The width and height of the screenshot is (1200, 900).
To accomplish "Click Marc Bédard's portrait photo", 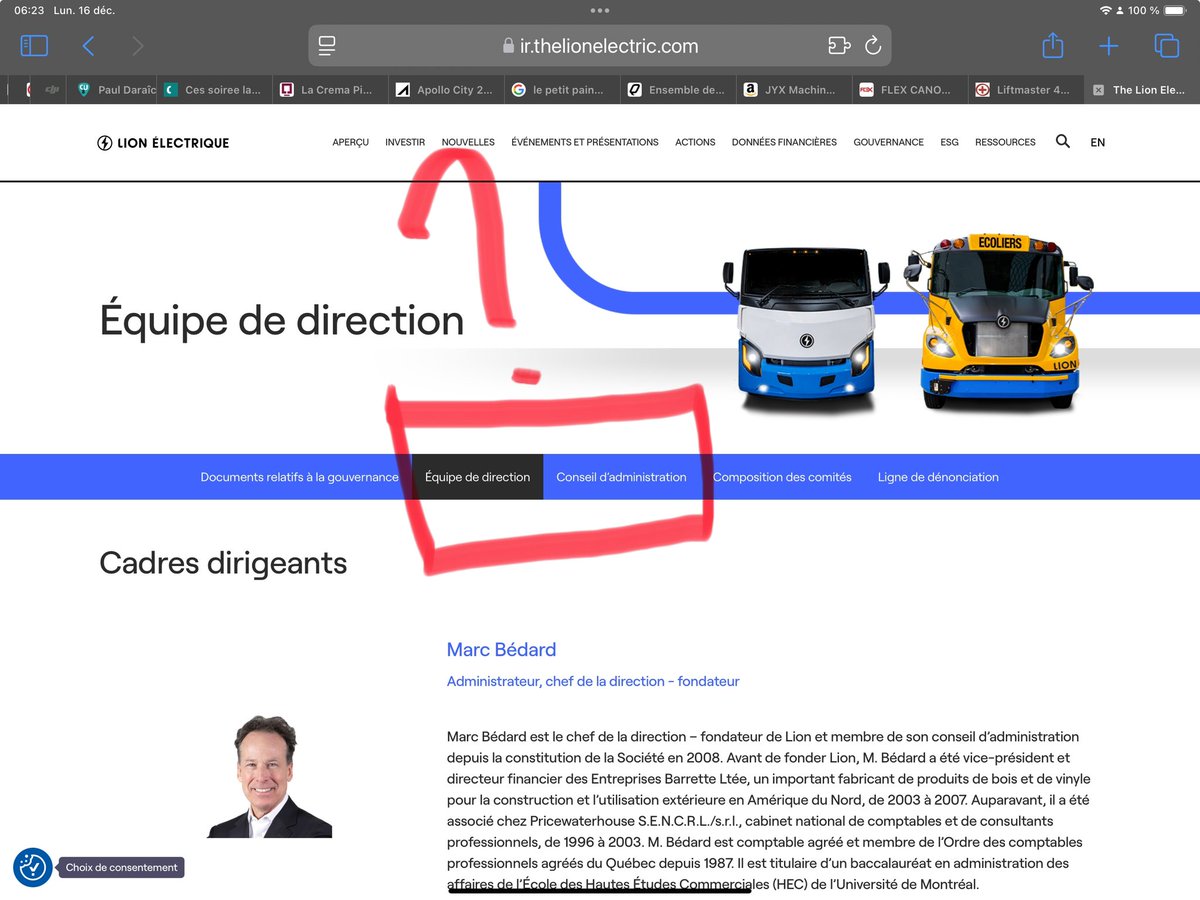I will click(269, 777).
